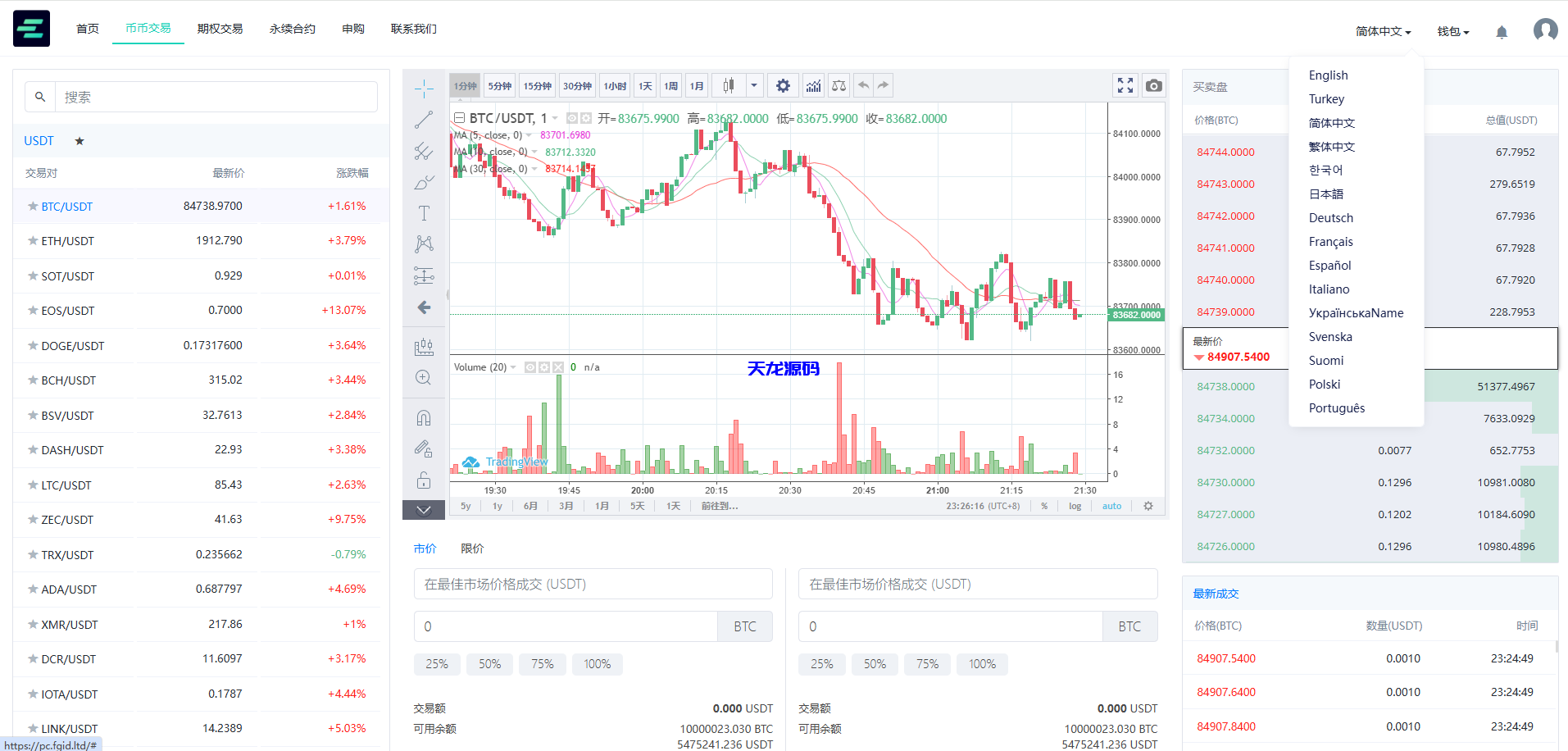
Task: Choose the 6月 date range
Action: [x=530, y=506]
